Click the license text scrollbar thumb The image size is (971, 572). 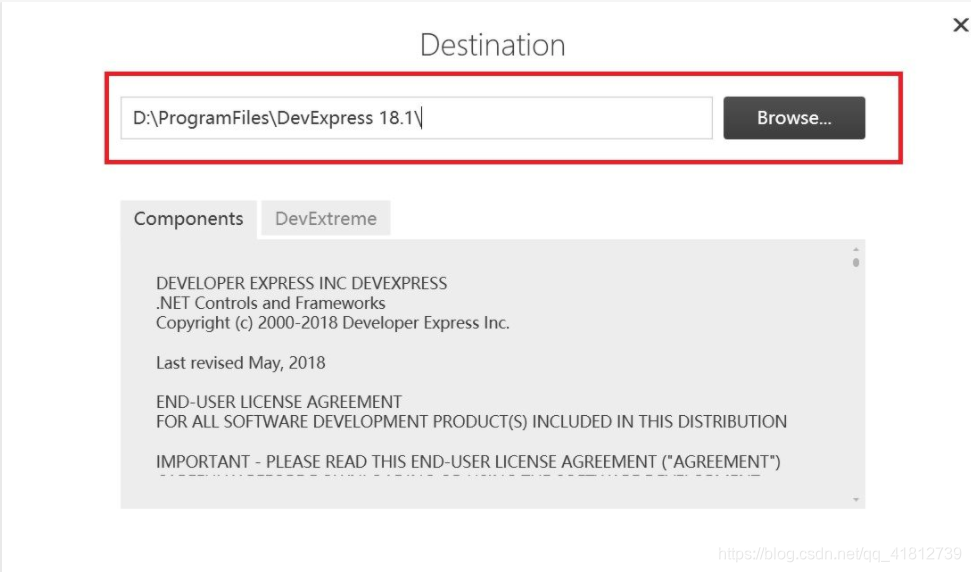coord(856,262)
